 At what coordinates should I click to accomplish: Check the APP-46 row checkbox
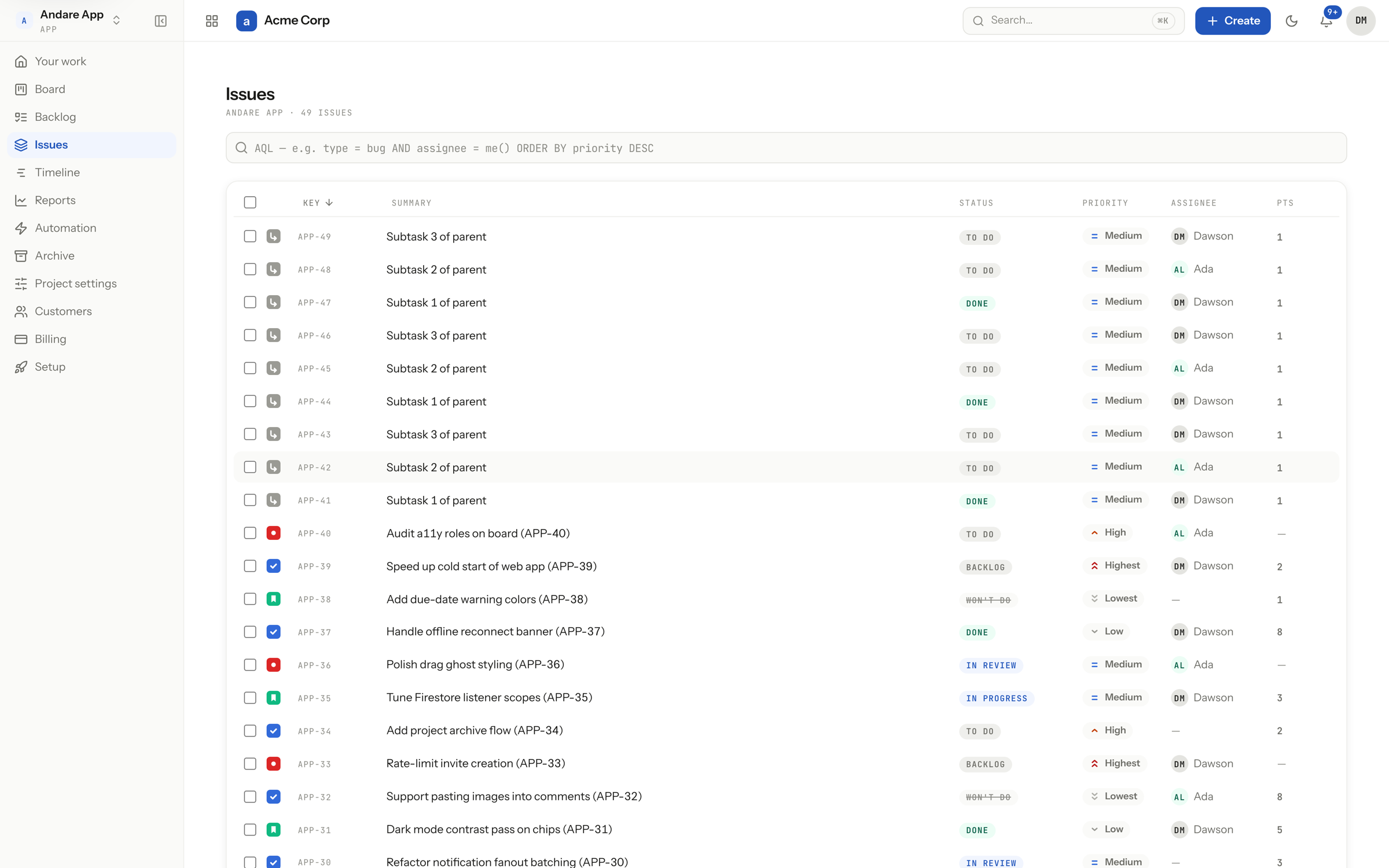(x=250, y=335)
